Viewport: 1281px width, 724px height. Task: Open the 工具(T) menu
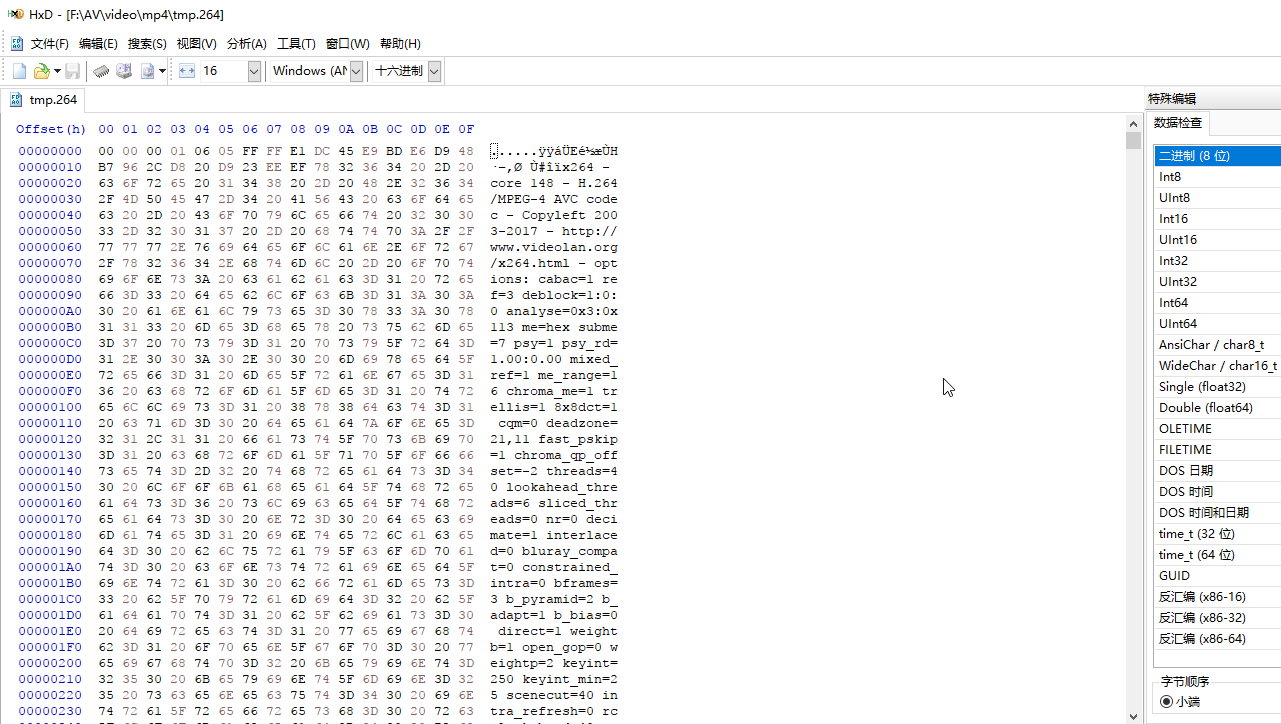[x=296, y=43]
